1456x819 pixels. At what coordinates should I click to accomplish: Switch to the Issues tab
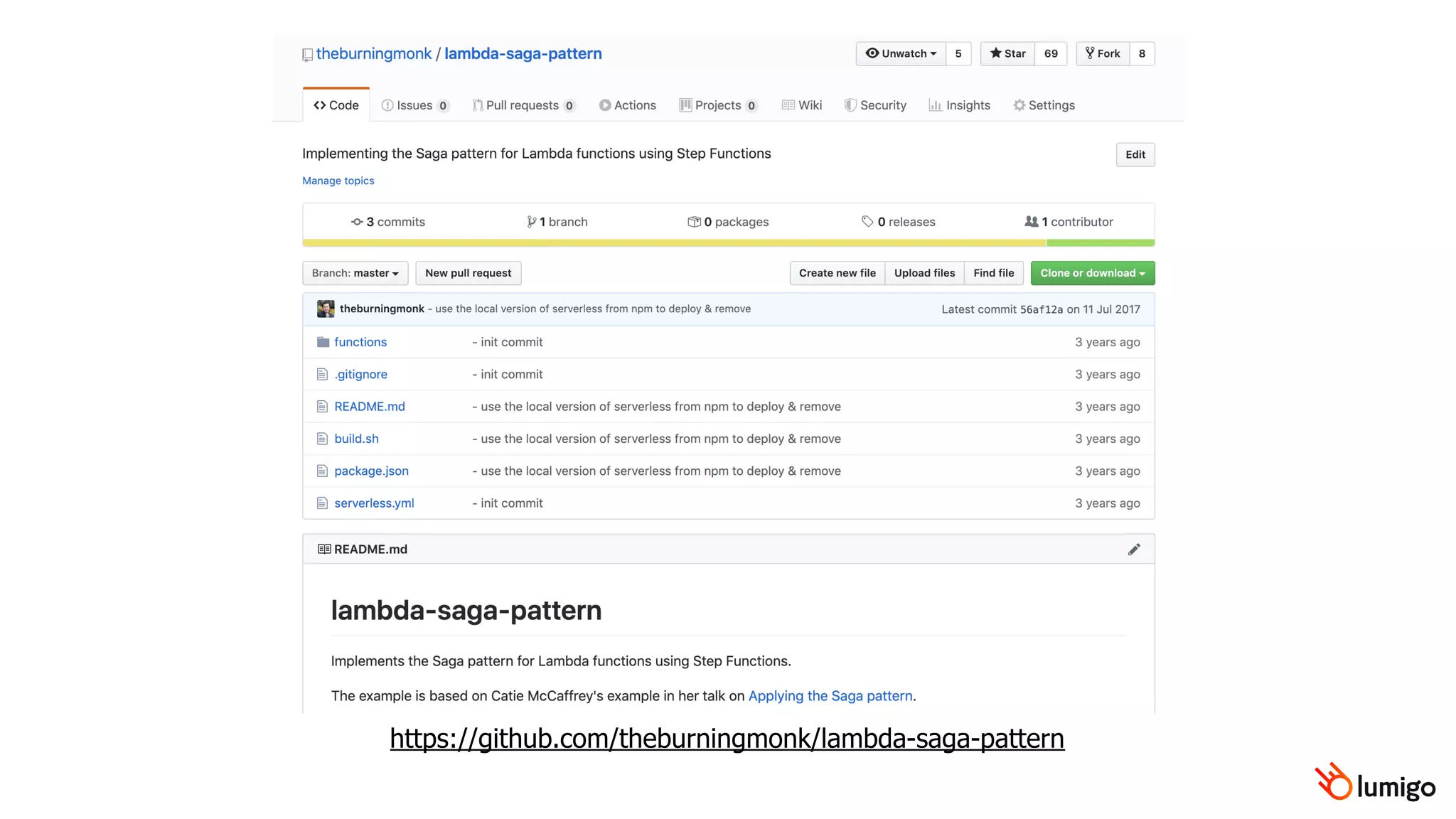click(x=415, y=105)
